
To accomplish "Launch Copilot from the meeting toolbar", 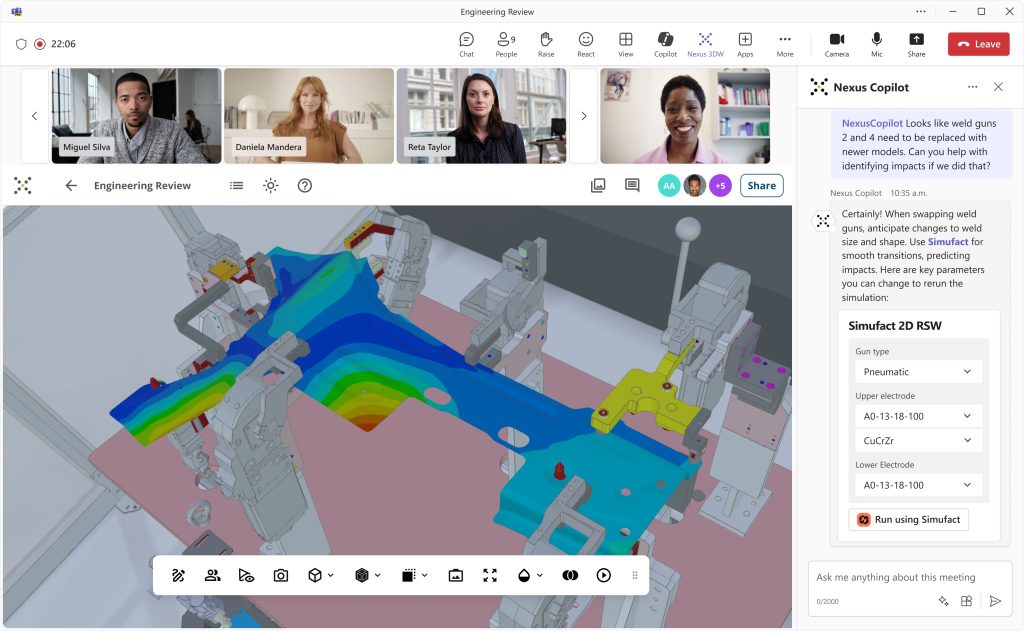I will point(666,43).
